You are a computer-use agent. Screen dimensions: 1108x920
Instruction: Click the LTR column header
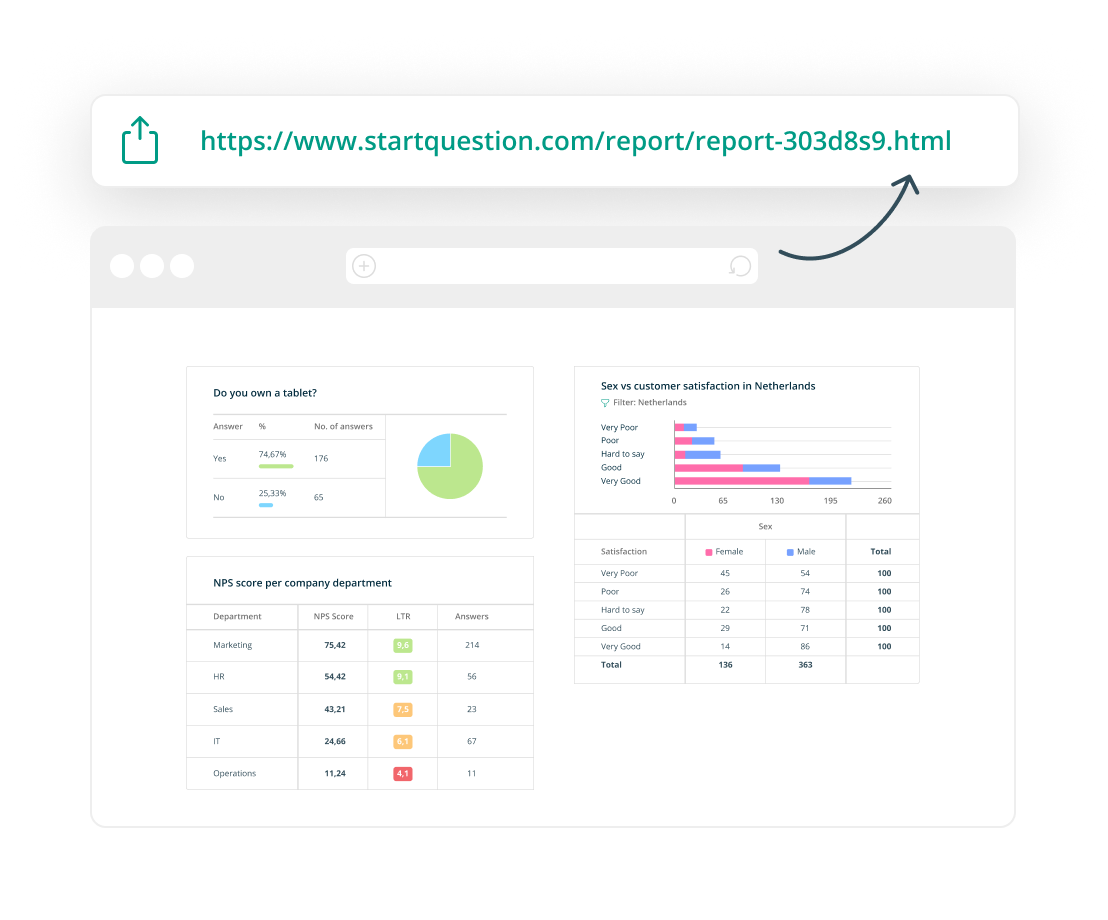pyautogui.click(x=403, y=617)
